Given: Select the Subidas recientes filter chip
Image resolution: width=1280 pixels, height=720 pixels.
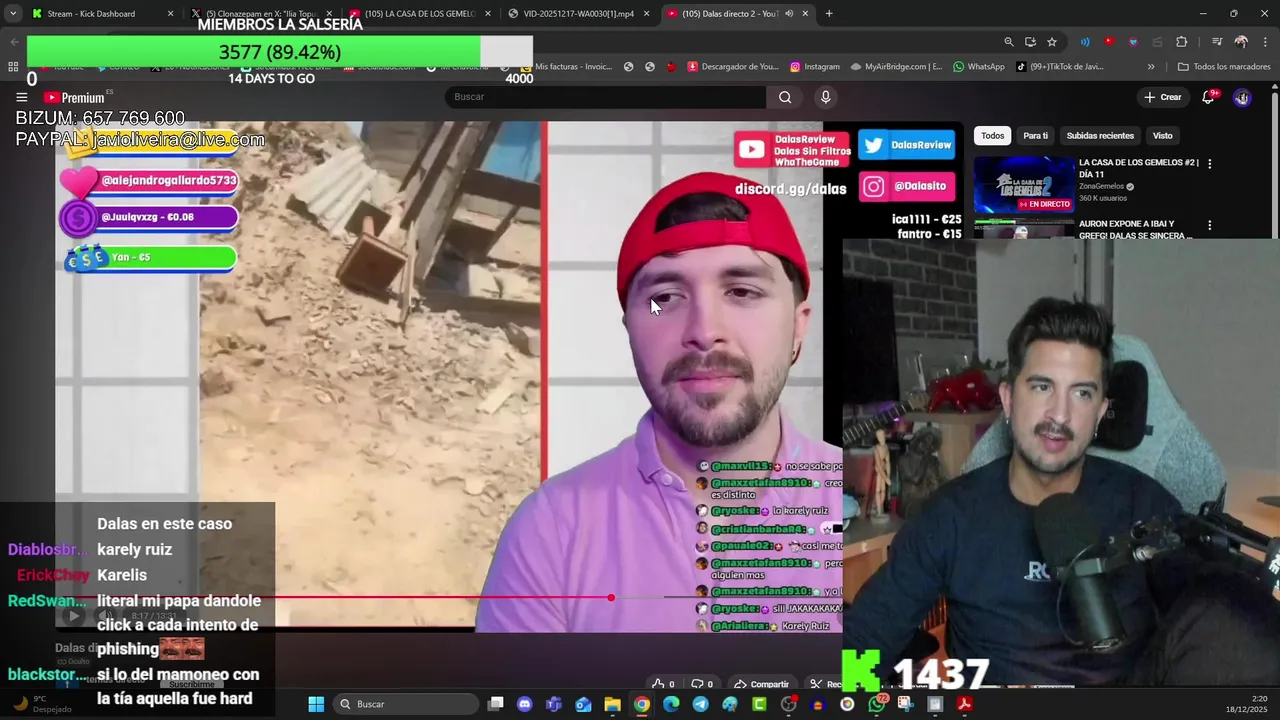Looking at the screenshot, I should pyautogui.click(x=1100, y=136).
